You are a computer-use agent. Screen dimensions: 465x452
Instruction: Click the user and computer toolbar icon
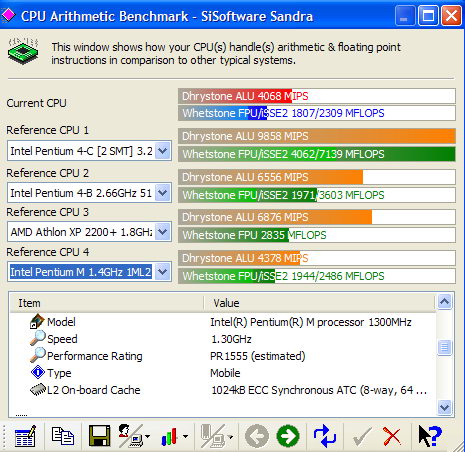coord(131,436)
